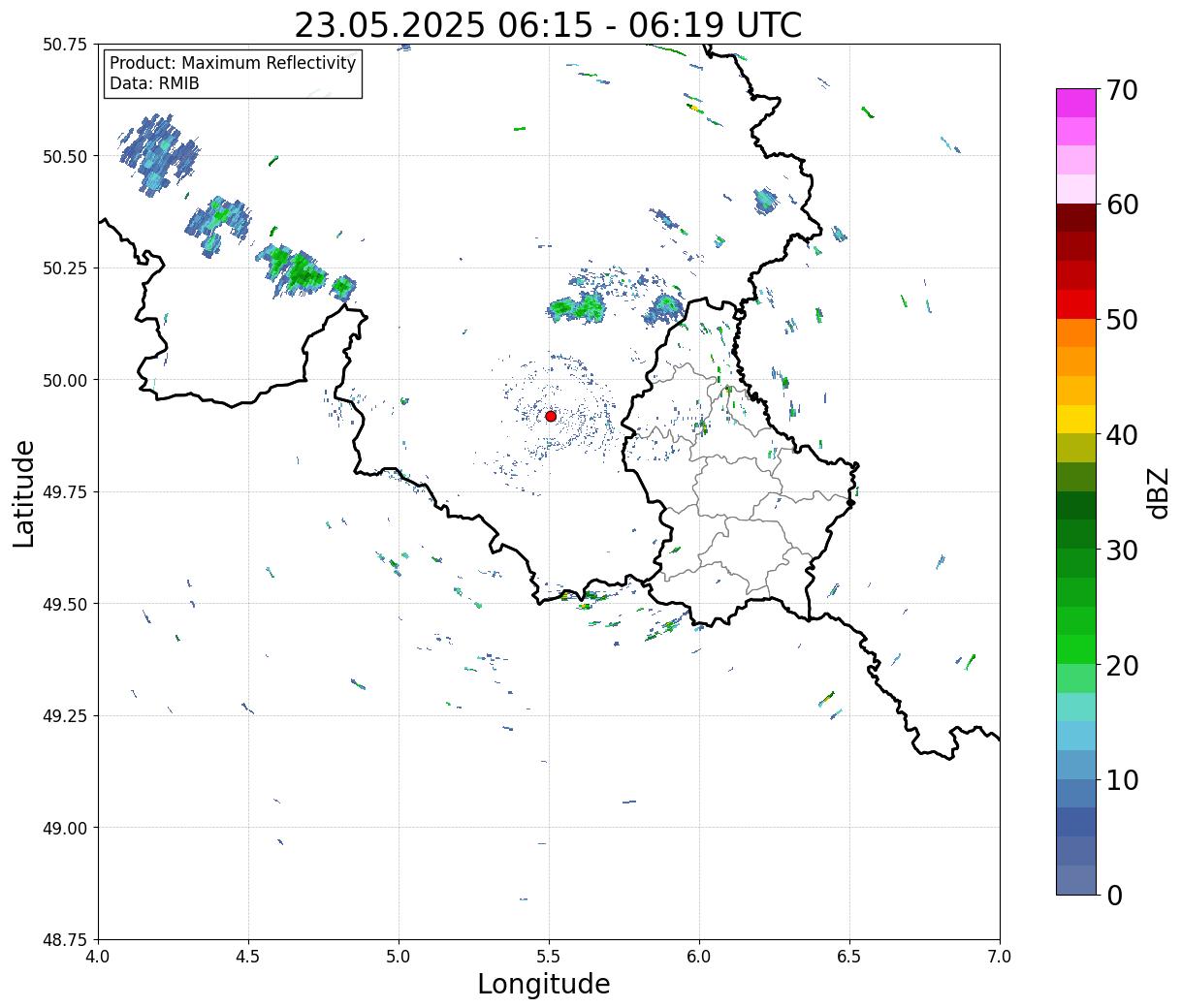
Task: Click the 49.50 latitude tick label
Action: pyautogui.click(x=65, y=604)
